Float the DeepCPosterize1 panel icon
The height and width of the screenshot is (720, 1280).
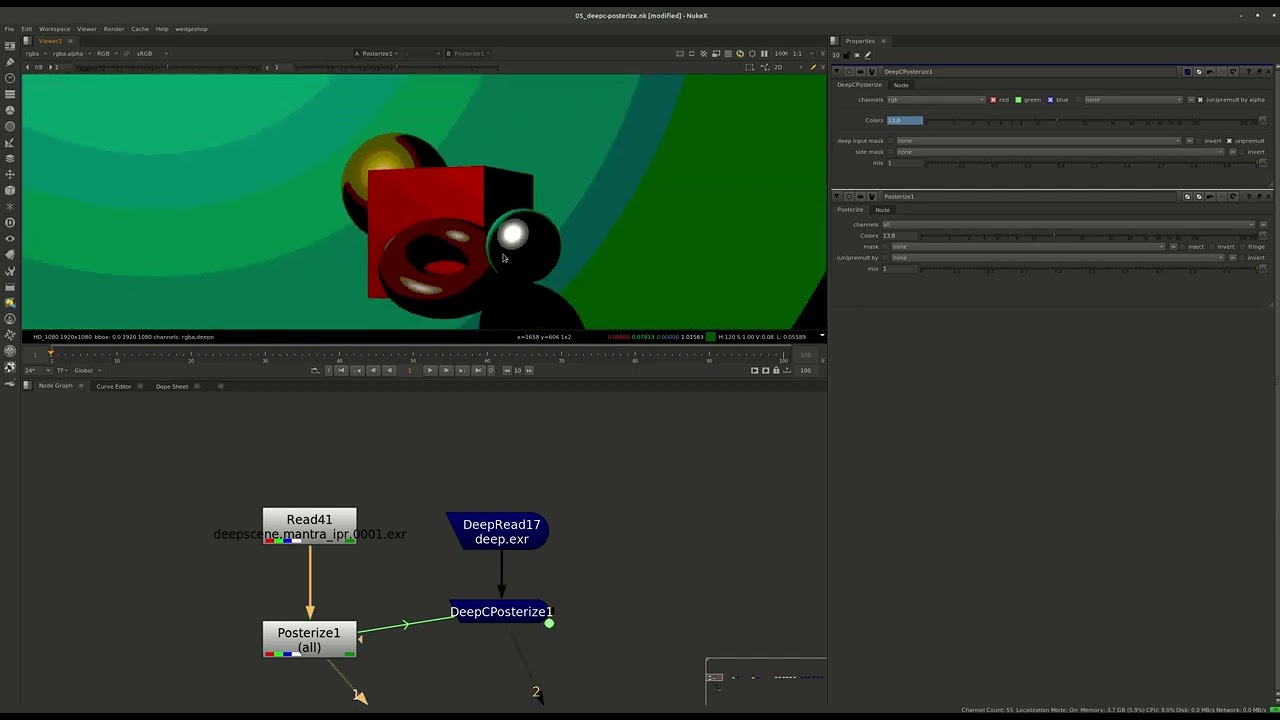(x=1258, y=72)
